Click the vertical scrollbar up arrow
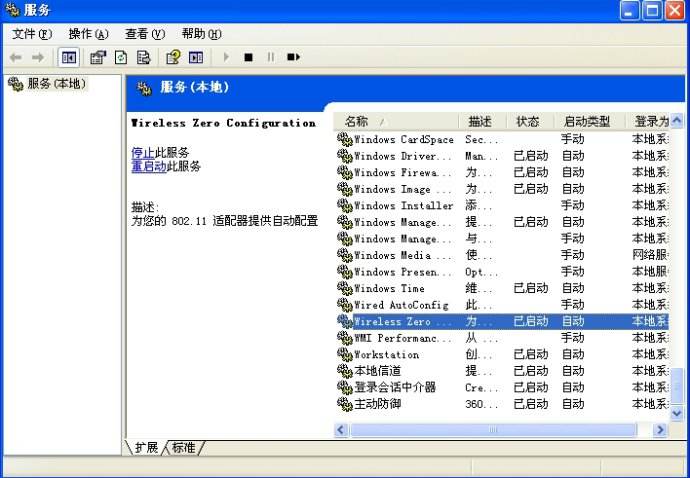 click(x=676, y=120)
